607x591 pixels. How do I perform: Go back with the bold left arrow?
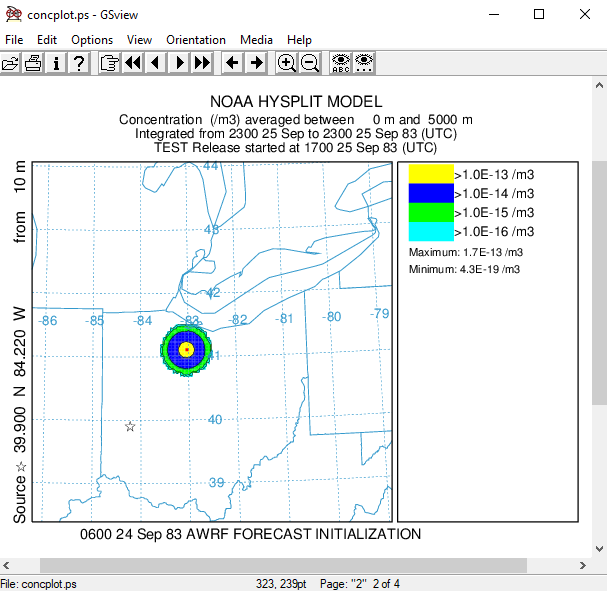click(232, 63)
